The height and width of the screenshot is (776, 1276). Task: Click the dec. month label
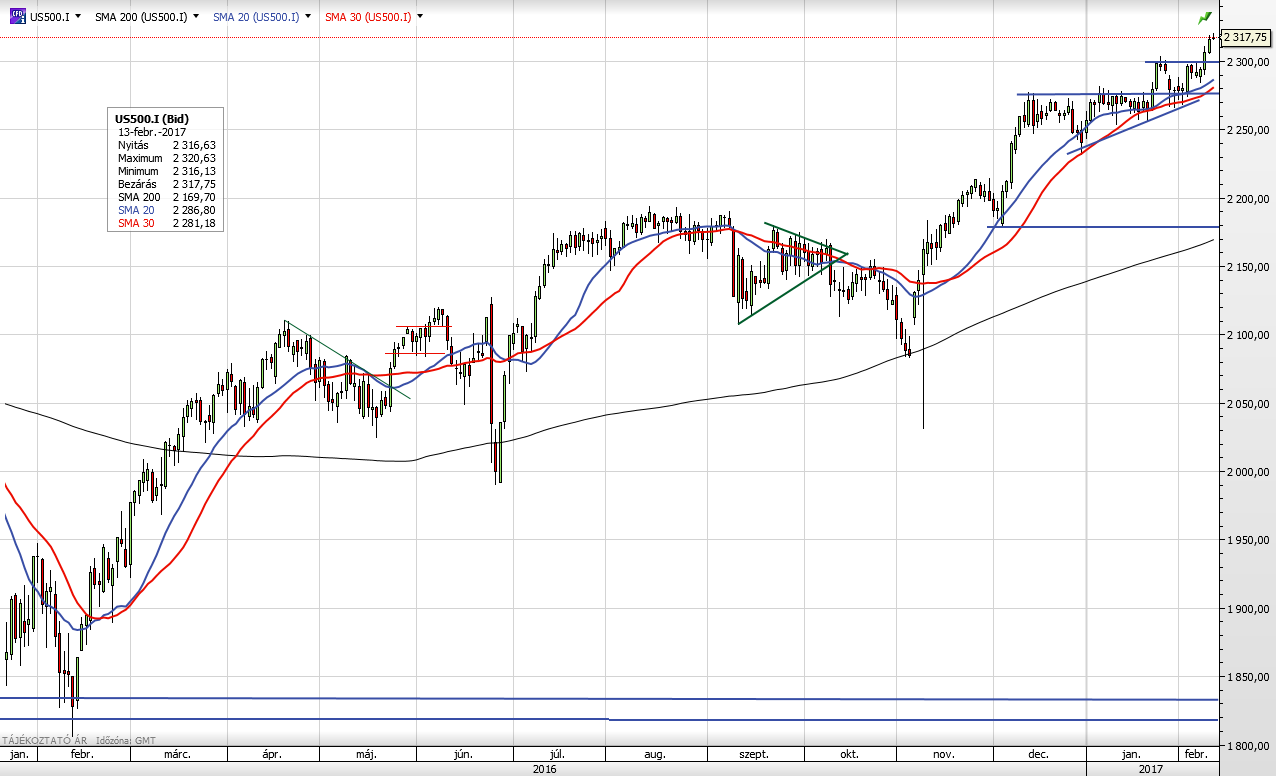[1038, 755]
